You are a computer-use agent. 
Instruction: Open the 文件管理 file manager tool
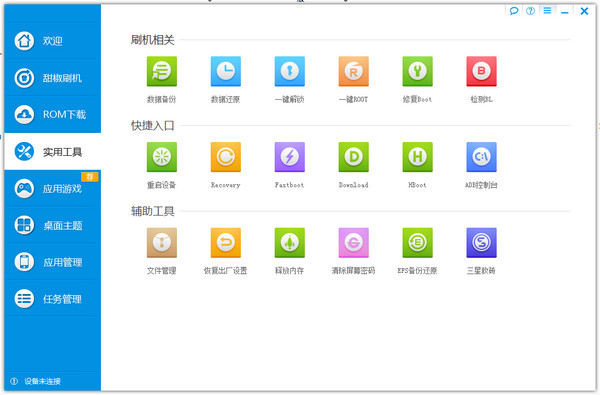click(x=161, y=243)
